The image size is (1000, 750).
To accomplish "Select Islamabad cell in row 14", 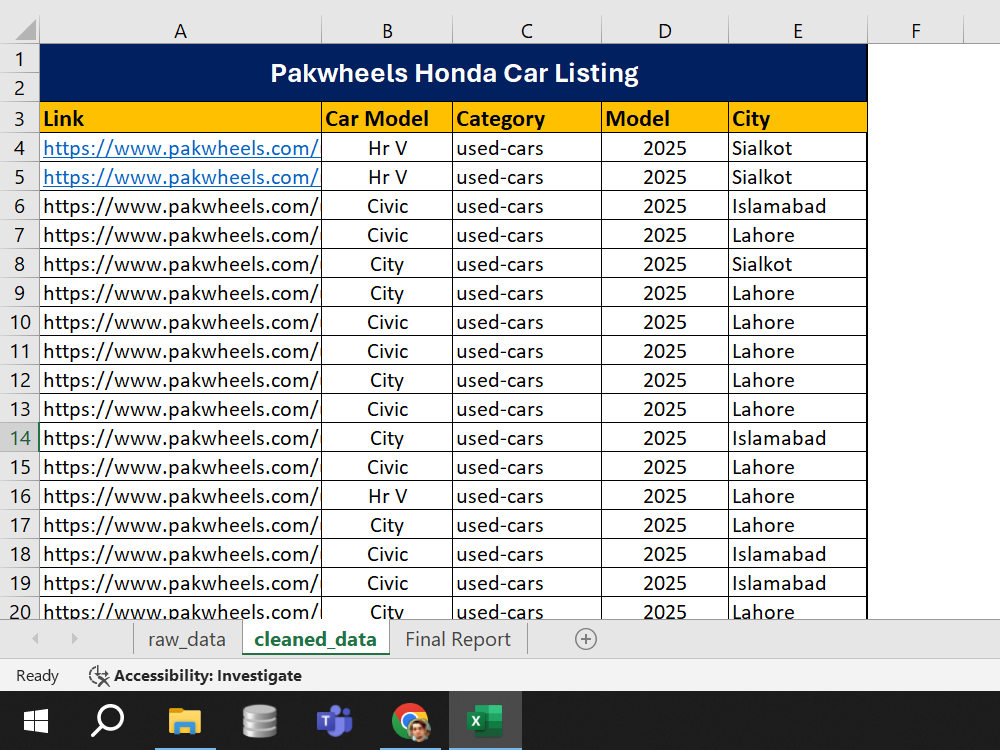I will pos(798,438).
